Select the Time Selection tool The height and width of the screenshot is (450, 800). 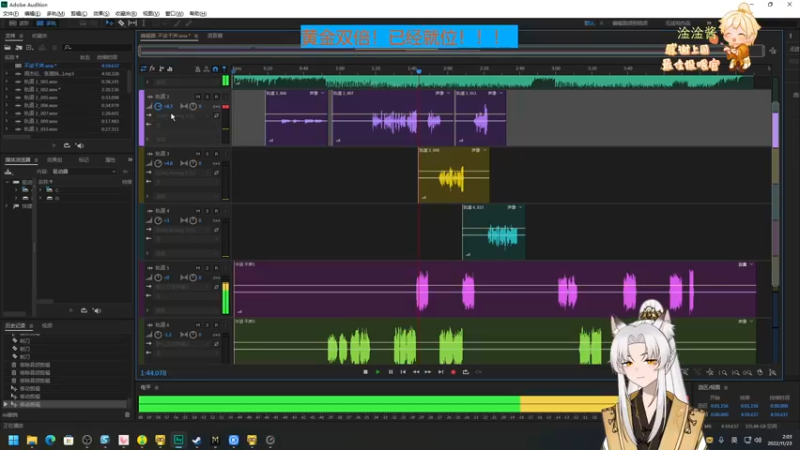(x=143, y=23)
